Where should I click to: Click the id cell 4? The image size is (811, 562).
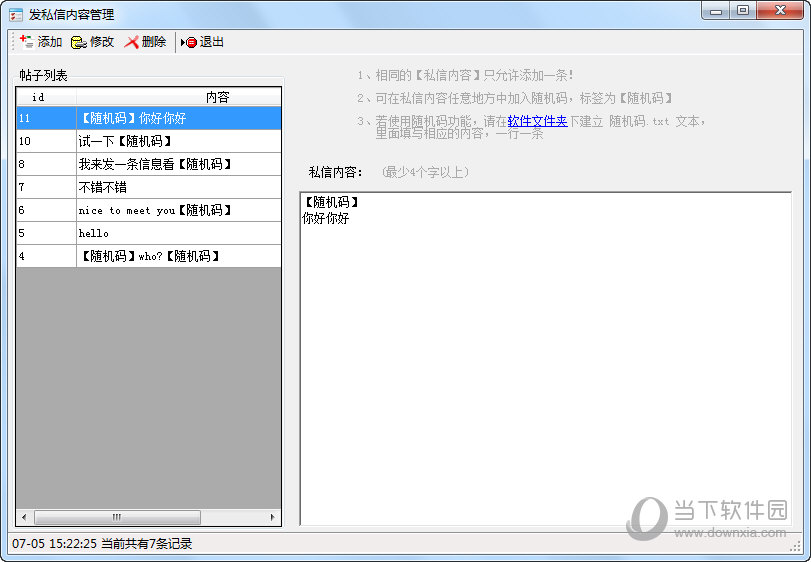pos(47,256)
